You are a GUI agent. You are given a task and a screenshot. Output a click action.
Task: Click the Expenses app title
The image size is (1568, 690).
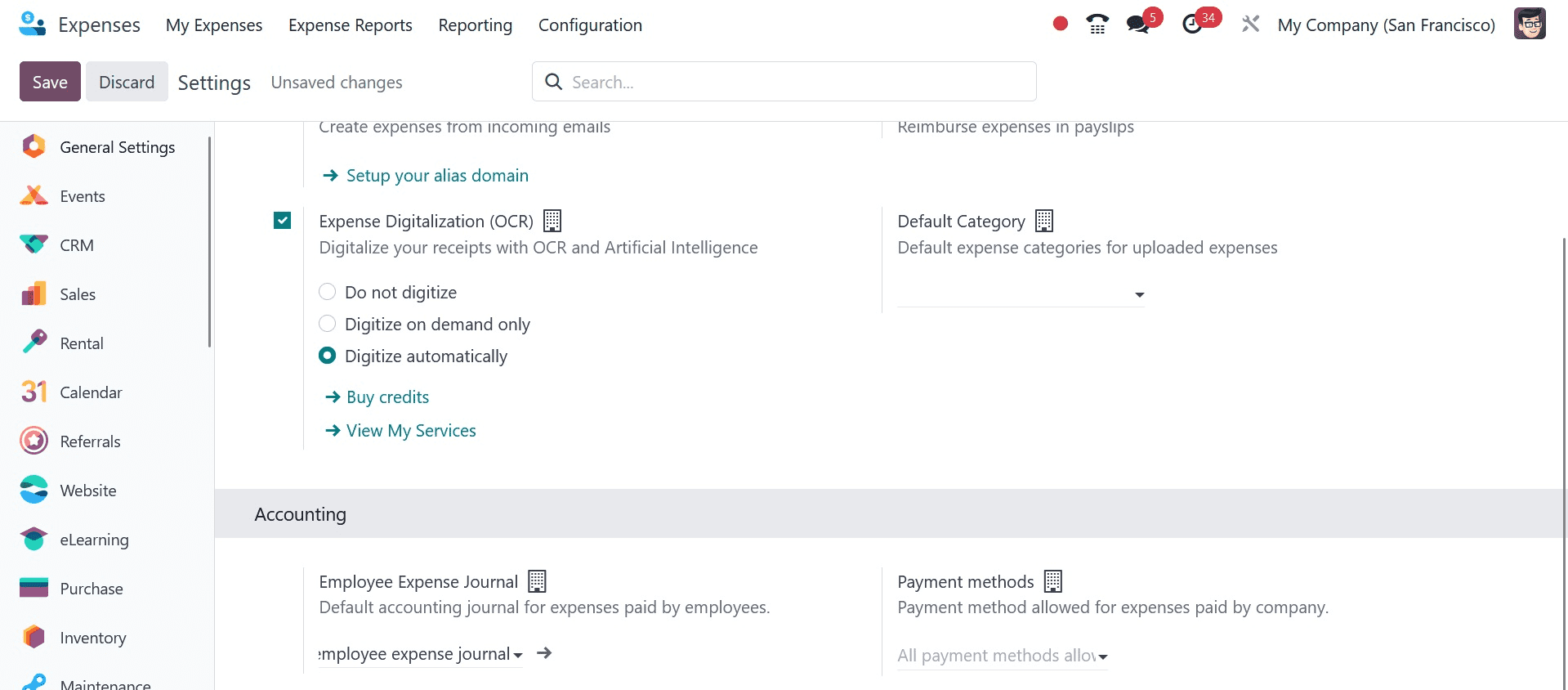[x=99, y=25]
